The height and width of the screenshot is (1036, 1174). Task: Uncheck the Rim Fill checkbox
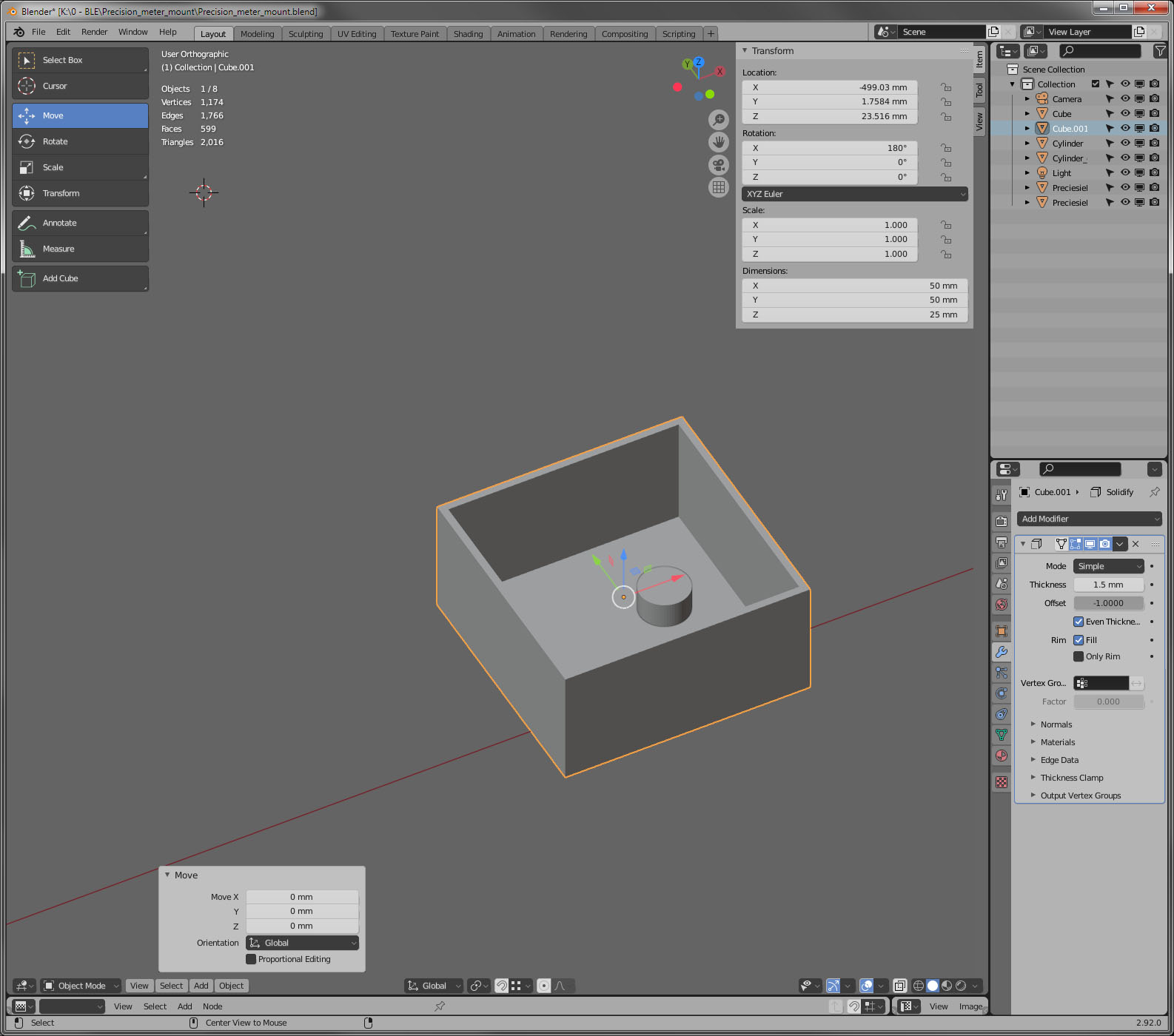(x=1079, y=640)
